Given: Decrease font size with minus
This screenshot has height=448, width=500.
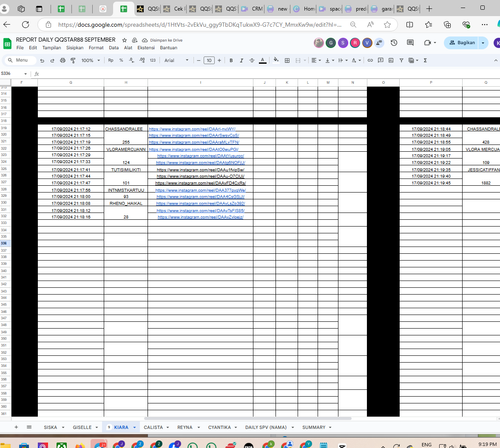Looking at the screenshot, I should pos(199,60).
